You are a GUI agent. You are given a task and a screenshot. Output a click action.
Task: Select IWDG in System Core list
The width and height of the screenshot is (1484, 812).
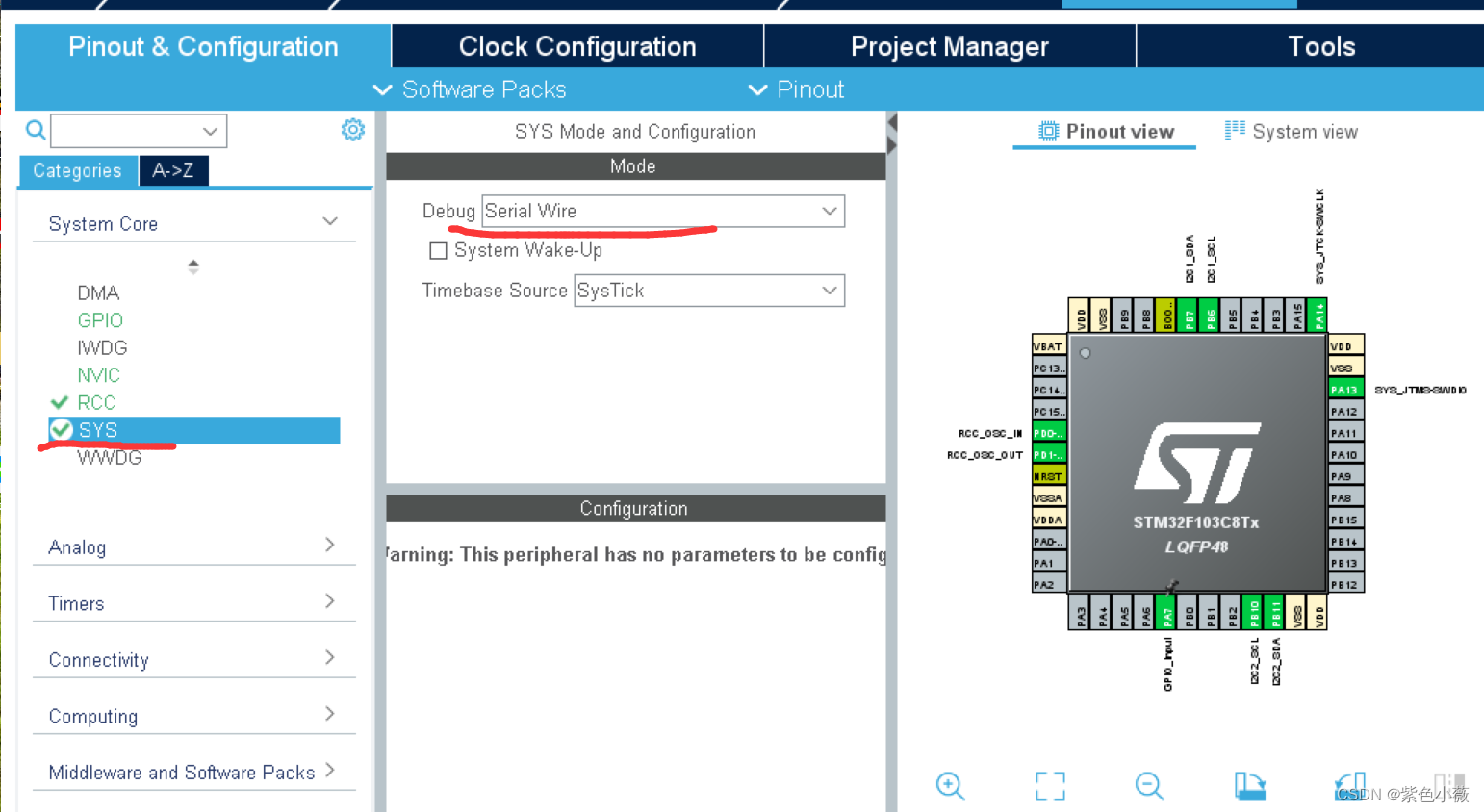[102, 347]
